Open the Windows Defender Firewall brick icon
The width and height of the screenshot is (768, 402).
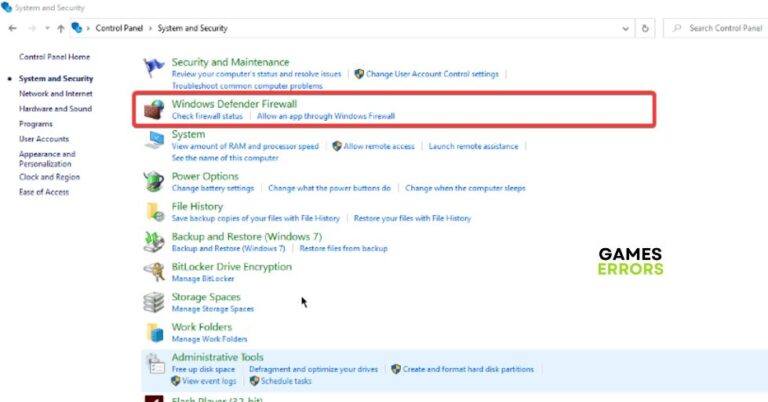[154, 110]
